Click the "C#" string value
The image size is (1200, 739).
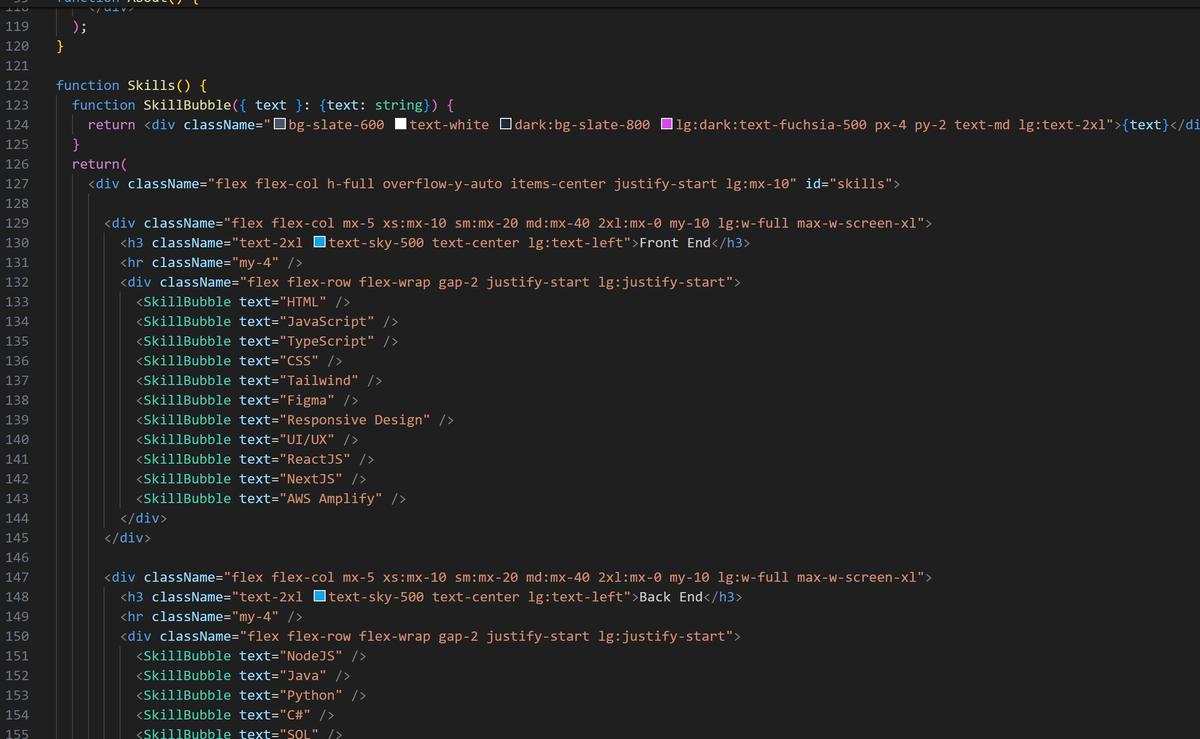point(295,715)
